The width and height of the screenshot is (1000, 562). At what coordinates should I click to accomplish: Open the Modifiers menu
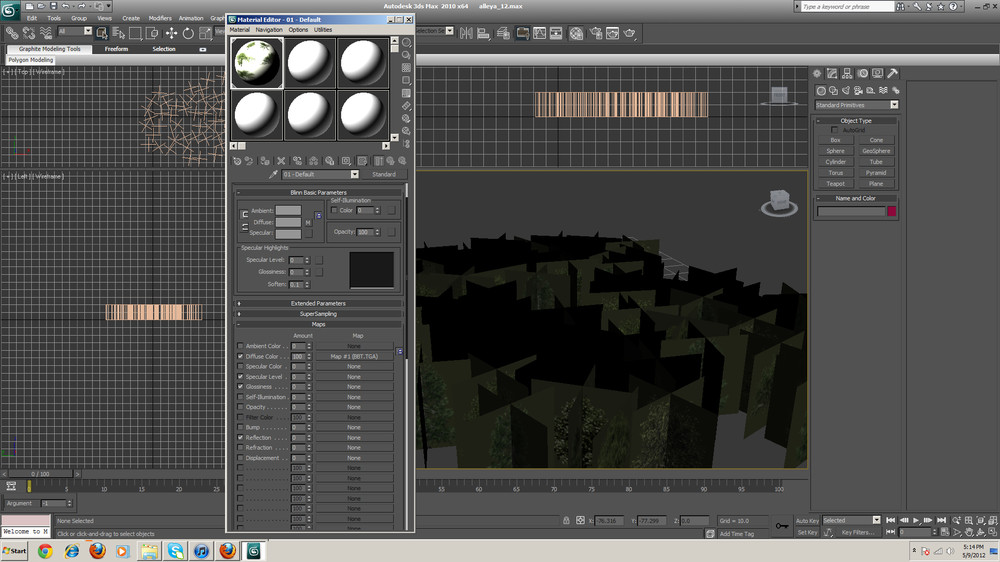[160, 18]
